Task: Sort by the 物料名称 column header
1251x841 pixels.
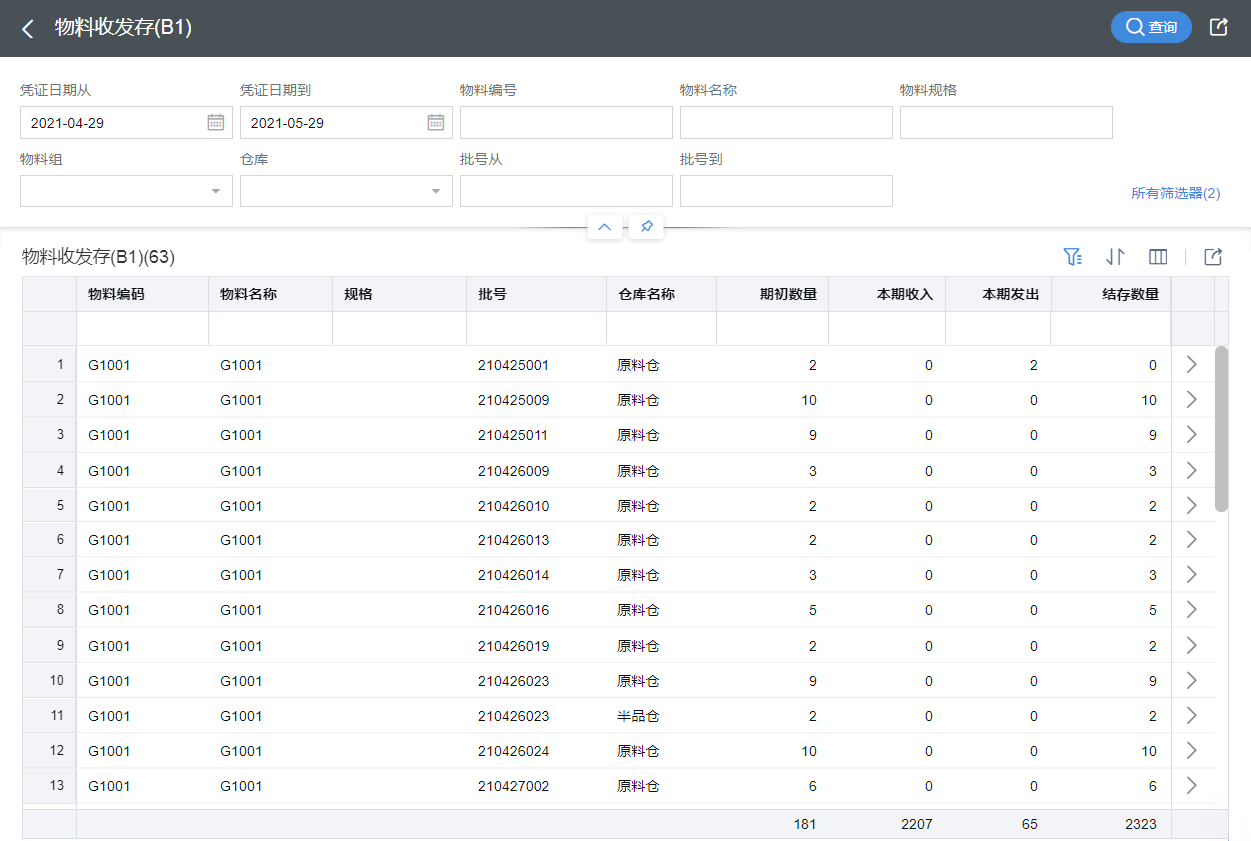Action: pos(270,294)
